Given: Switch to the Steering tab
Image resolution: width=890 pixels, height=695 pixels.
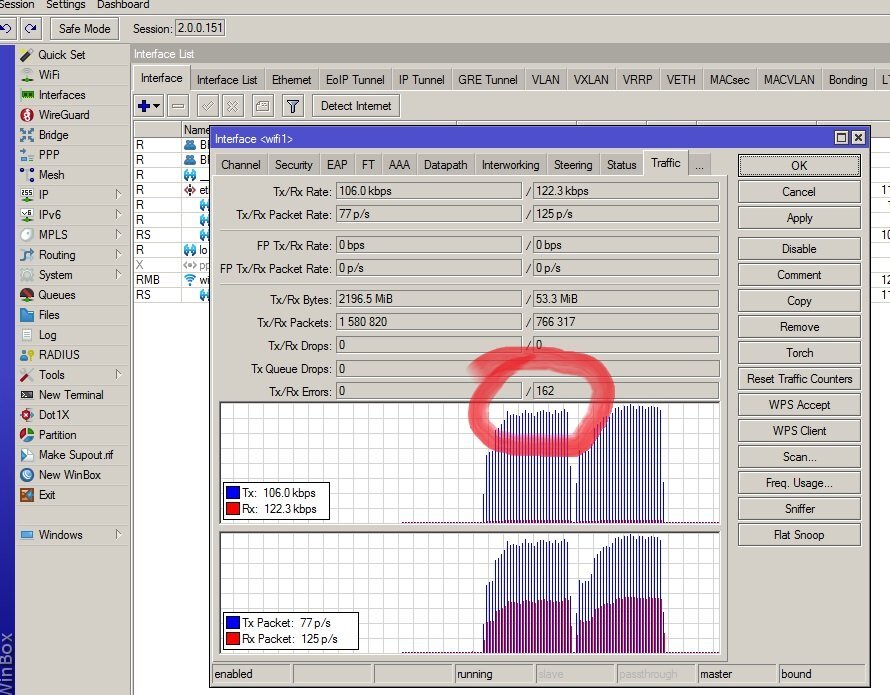Looking at the screenshot, I should [573, 165].
